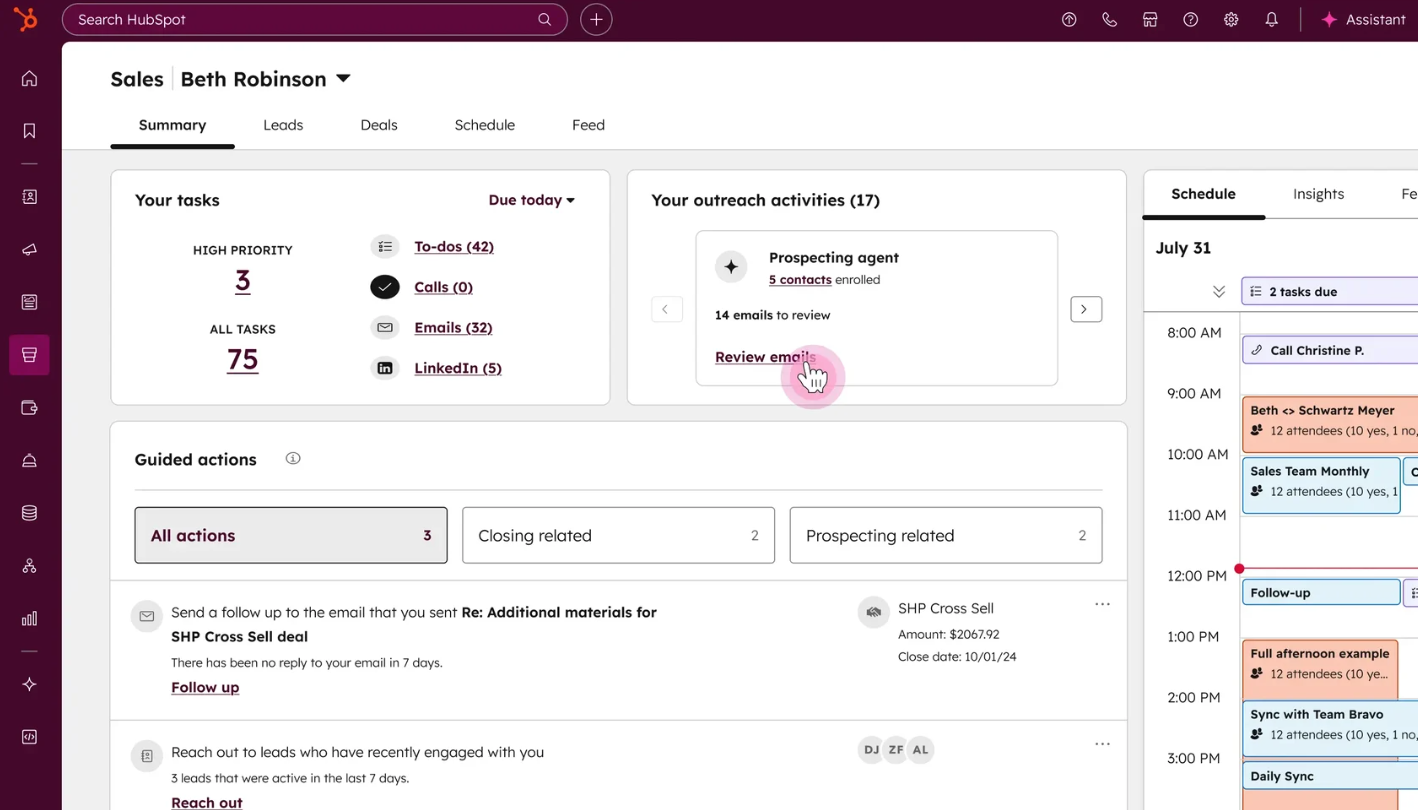This screenshot has width=1418, height=810.
Task: Switch to the Schedule tab in main nav
Action: [485, 125]
